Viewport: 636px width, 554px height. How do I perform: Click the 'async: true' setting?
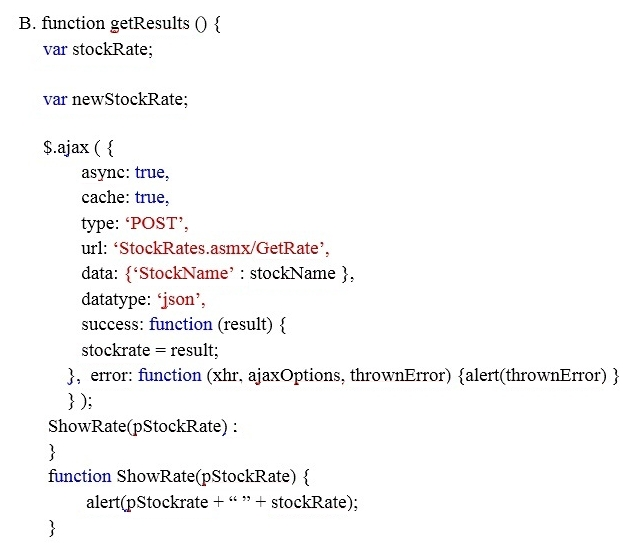[x=125, y=172]
